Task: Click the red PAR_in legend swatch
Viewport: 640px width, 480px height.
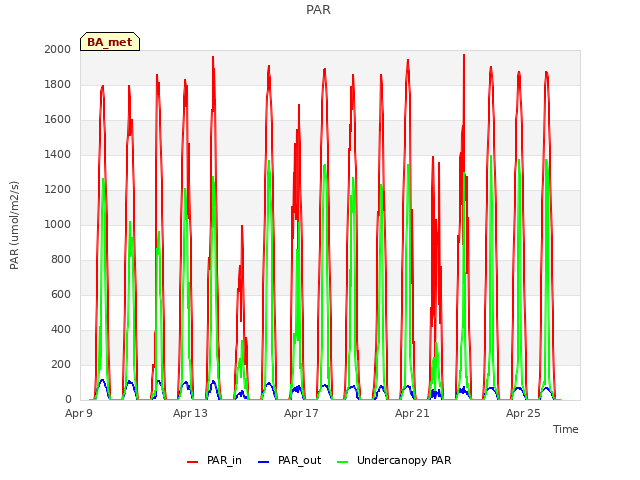Action: pyautogui.click(x=192, y=462)
